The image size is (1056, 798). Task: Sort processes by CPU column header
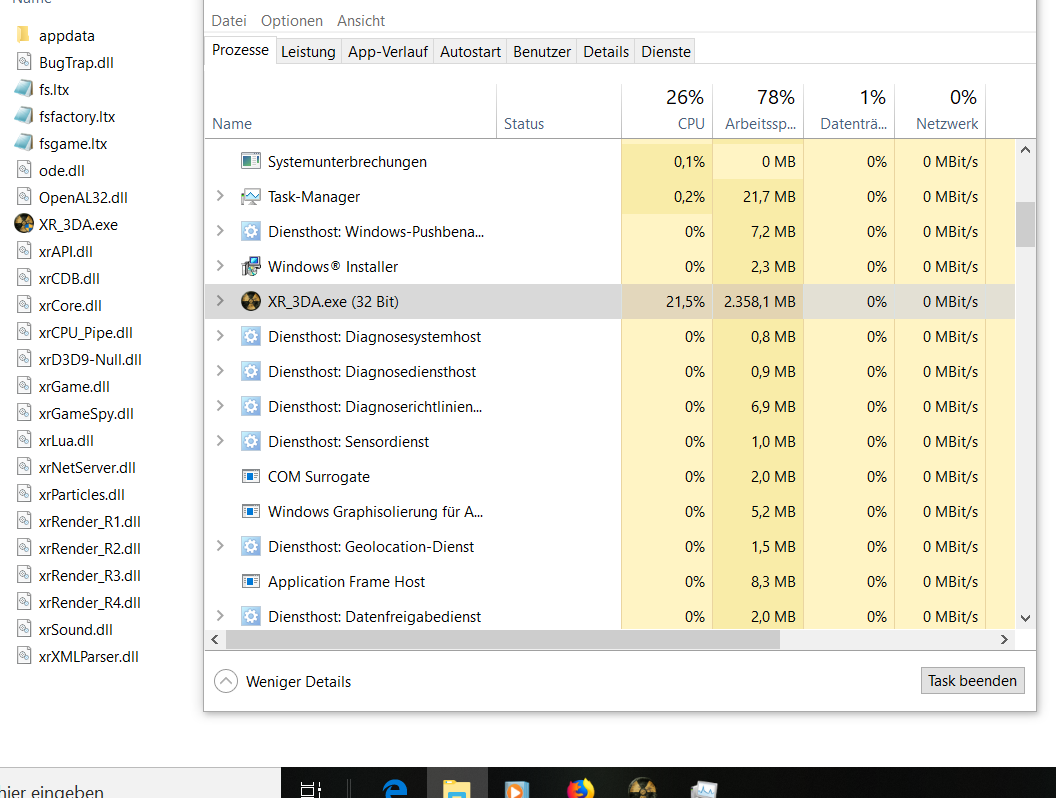667,111
